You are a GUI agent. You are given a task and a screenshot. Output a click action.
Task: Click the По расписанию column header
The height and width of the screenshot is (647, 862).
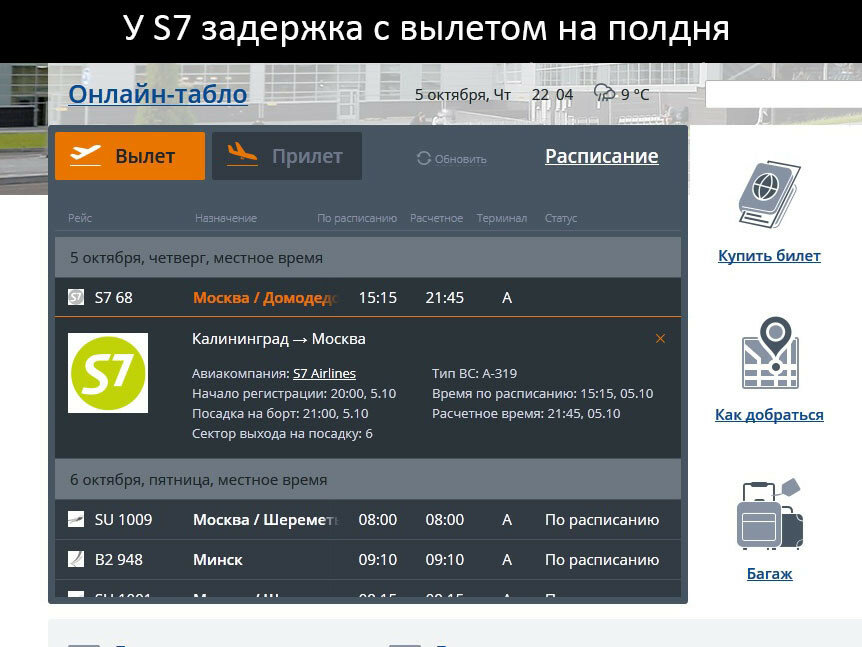point(357,218)
